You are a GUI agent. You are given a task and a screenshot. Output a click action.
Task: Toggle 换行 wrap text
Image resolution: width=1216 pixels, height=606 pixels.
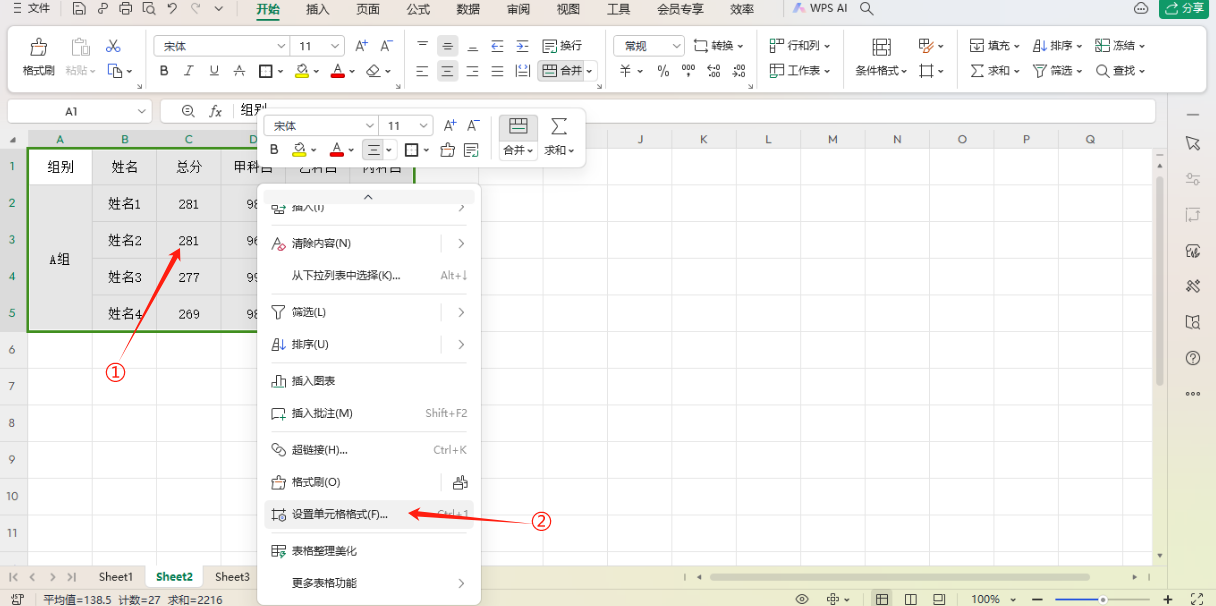coord(562,46)
